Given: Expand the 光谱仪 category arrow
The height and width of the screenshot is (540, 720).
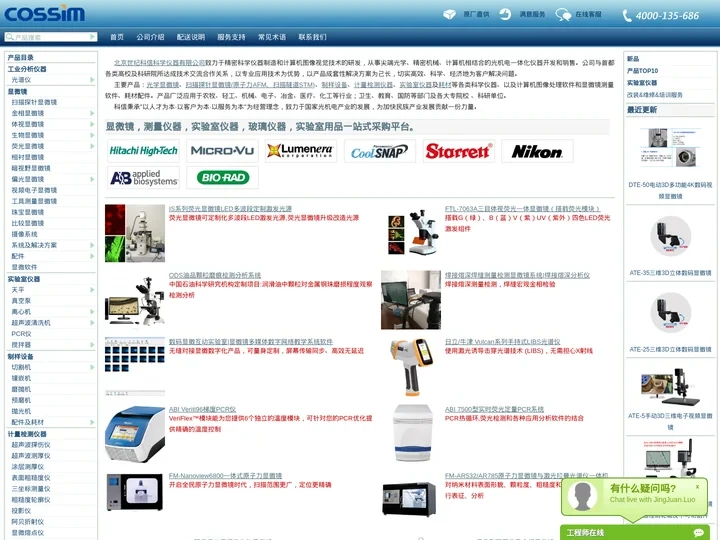Looking at the screenshot, I should coord(92,80).
